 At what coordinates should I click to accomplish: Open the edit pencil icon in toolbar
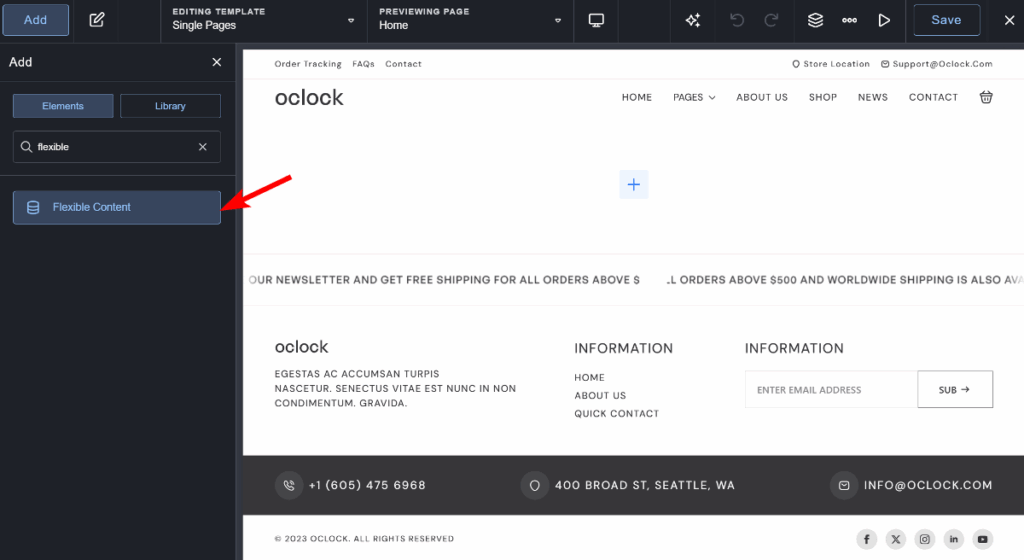point(96,20)
